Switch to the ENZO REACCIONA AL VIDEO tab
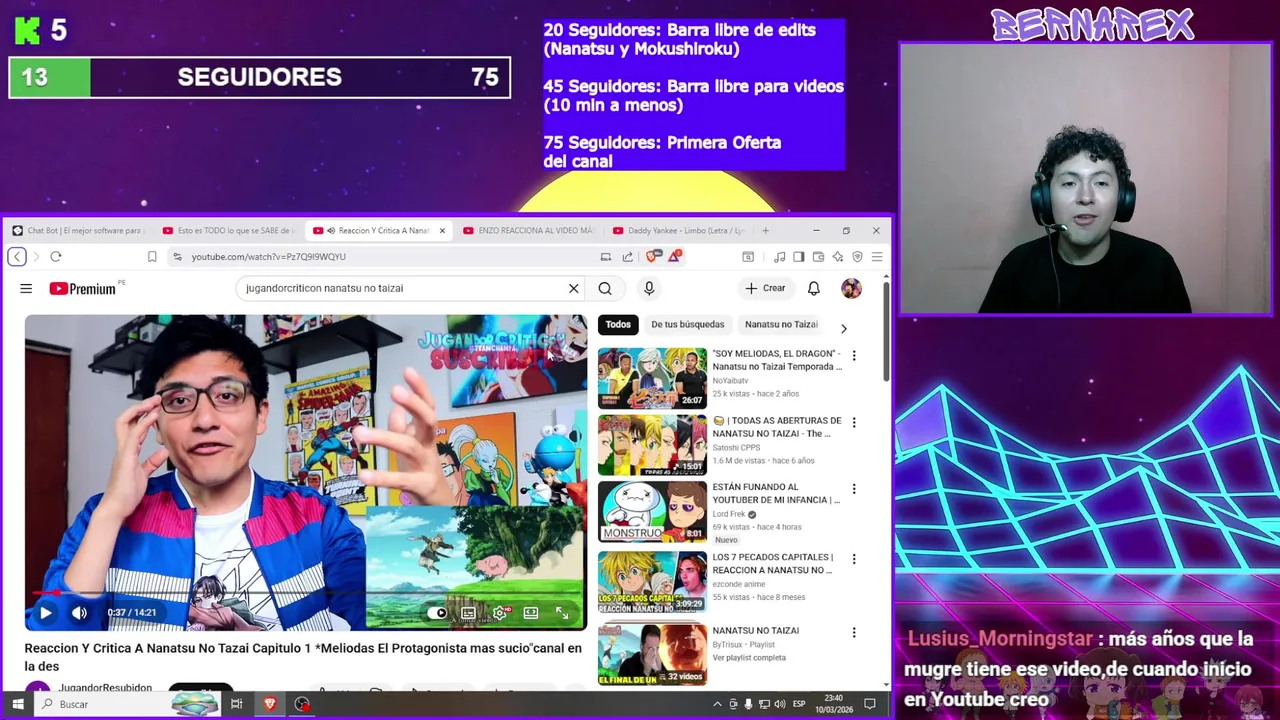1280x720 pixels. (528, 230)
